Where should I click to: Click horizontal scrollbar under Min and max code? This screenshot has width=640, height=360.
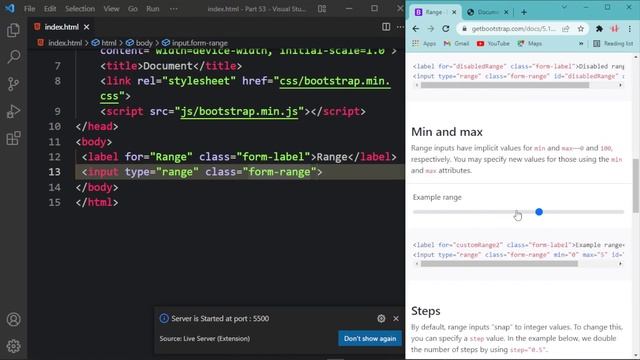[x=499, y=264]
